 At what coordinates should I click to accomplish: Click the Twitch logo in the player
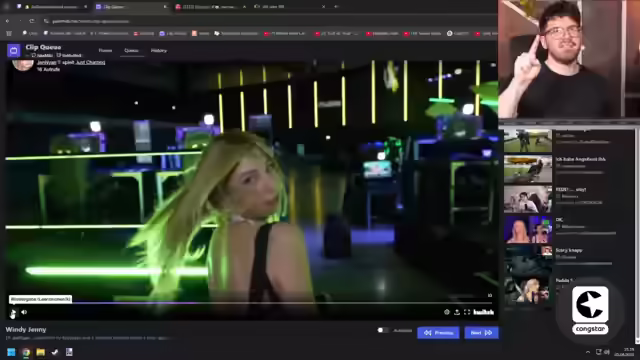[484, 312]
